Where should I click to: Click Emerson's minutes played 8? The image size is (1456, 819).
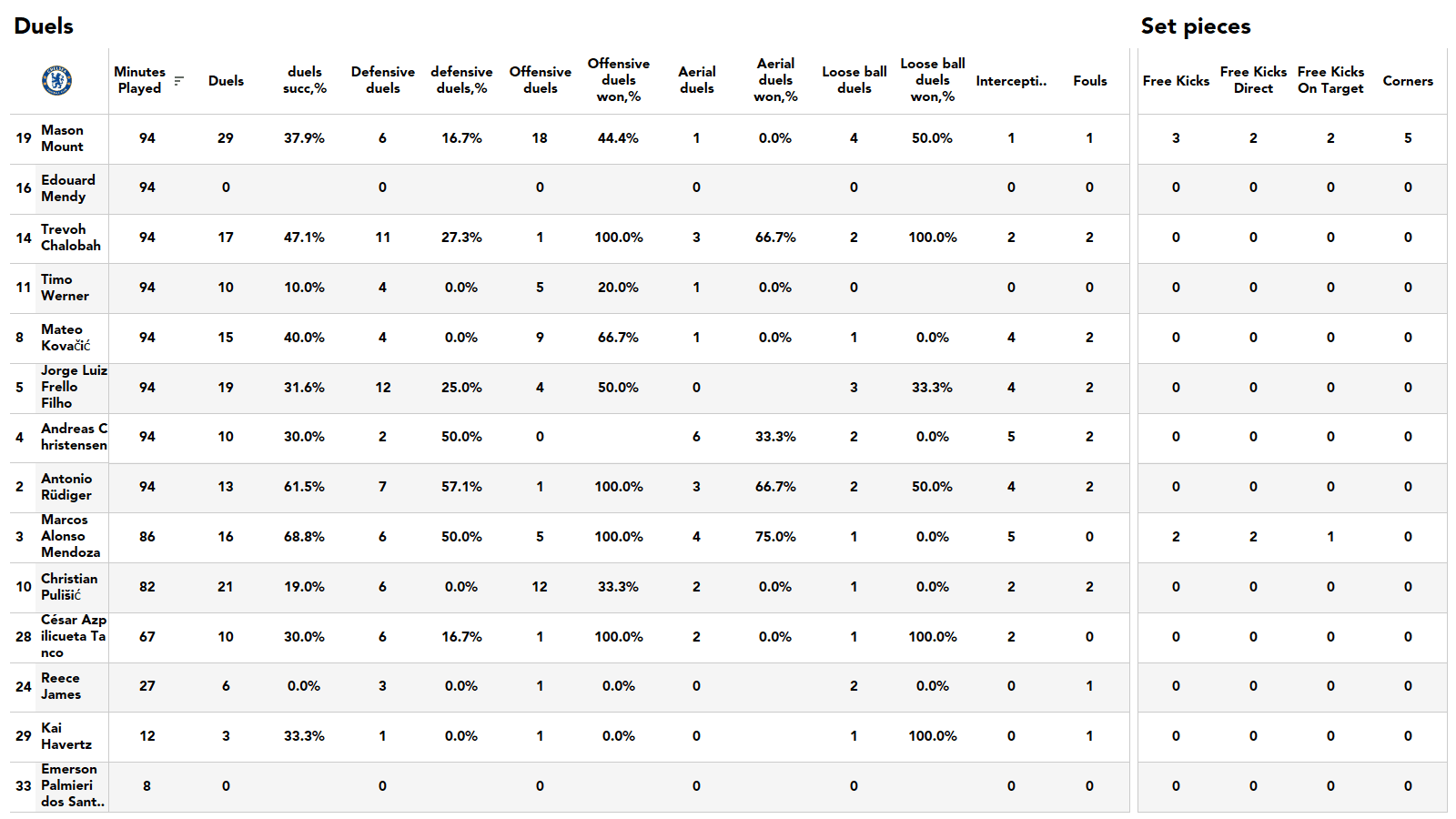pyautogui.click(x=147, y=786)
